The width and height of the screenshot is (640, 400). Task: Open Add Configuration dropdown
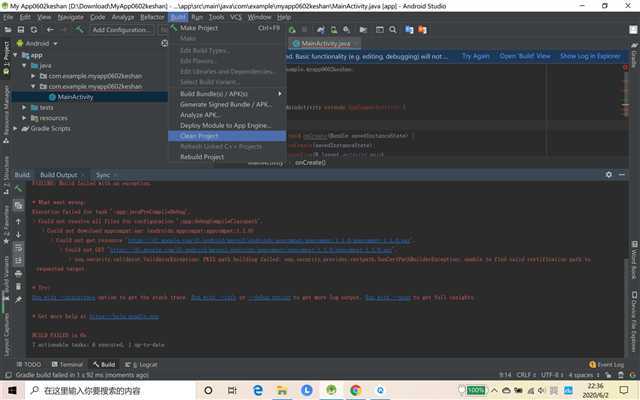coord(121,30)
